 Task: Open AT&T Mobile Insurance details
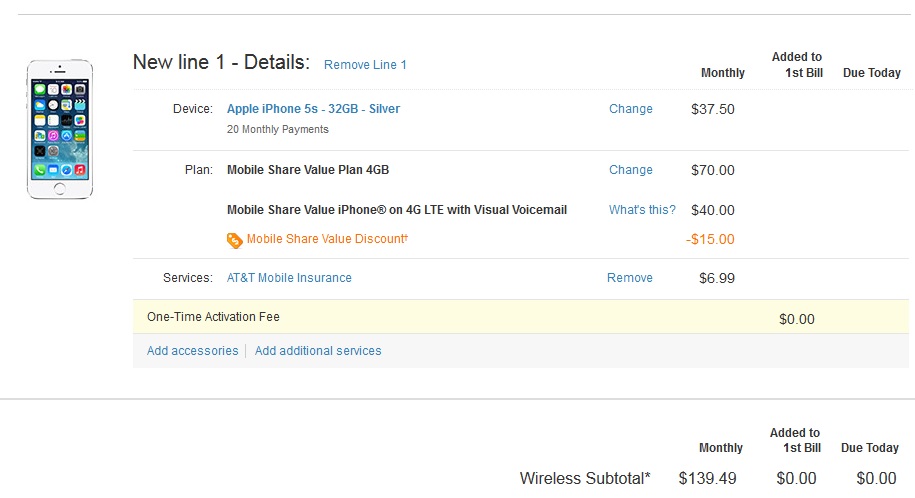[x=289, y=278]
